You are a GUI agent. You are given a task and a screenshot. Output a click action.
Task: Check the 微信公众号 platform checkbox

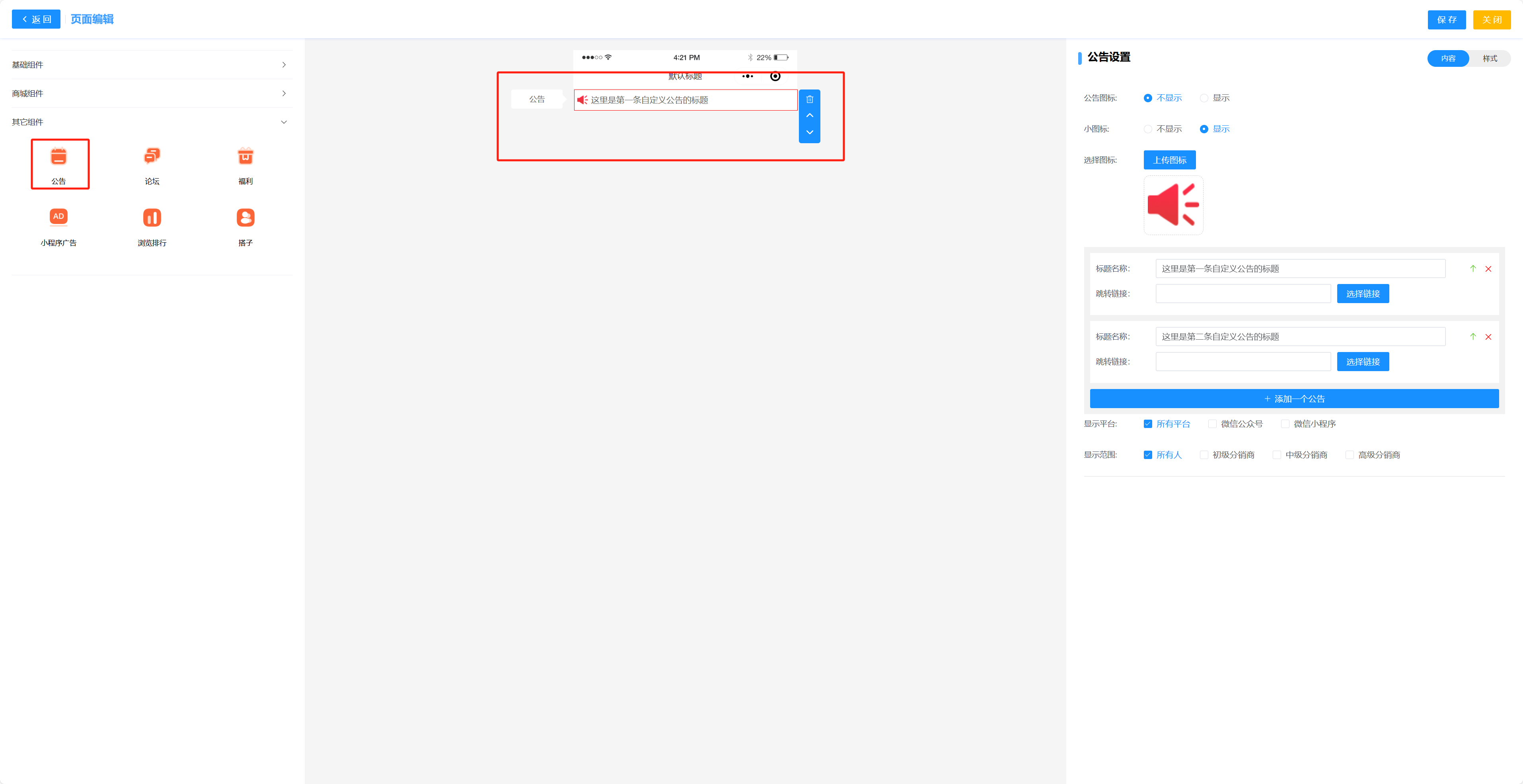point(1212,424)
